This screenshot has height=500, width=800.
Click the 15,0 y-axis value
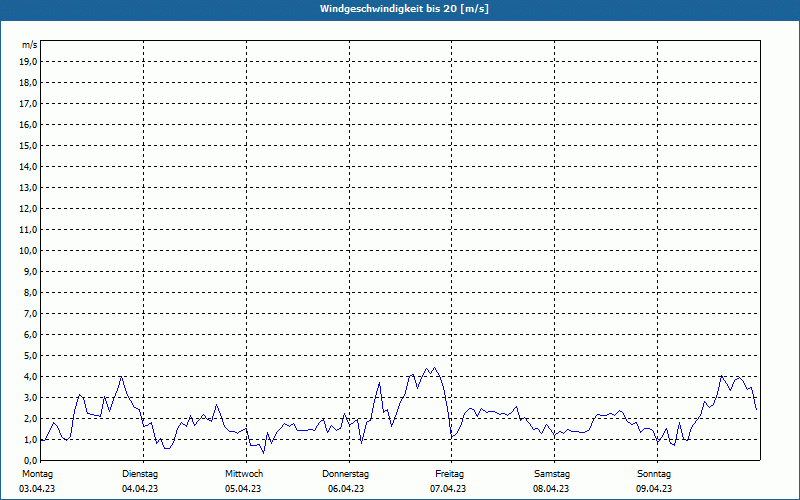coord(28,145)
